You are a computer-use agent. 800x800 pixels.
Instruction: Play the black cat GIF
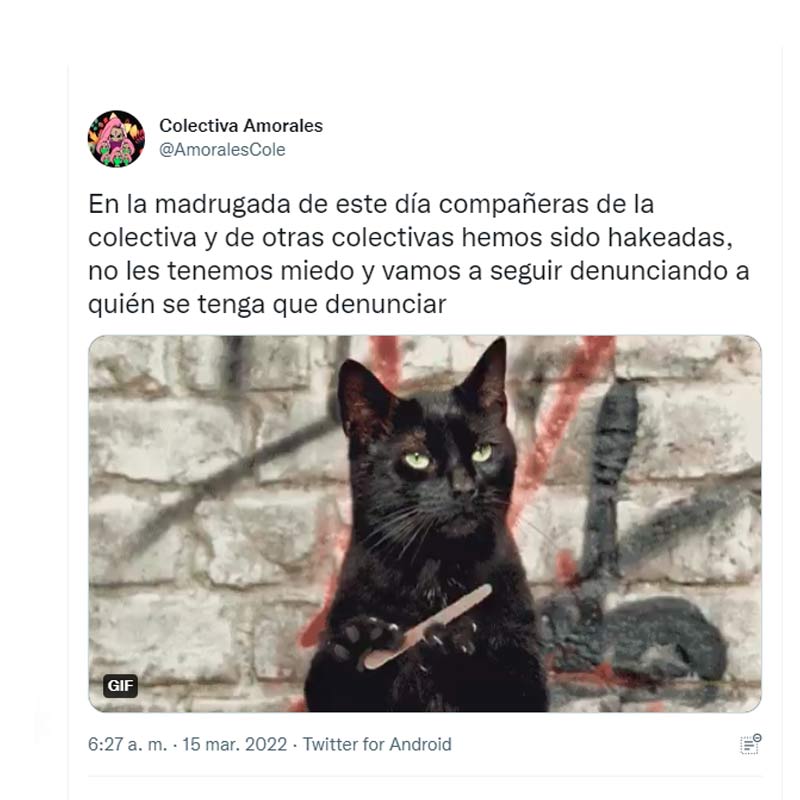(x=424, y=523)
